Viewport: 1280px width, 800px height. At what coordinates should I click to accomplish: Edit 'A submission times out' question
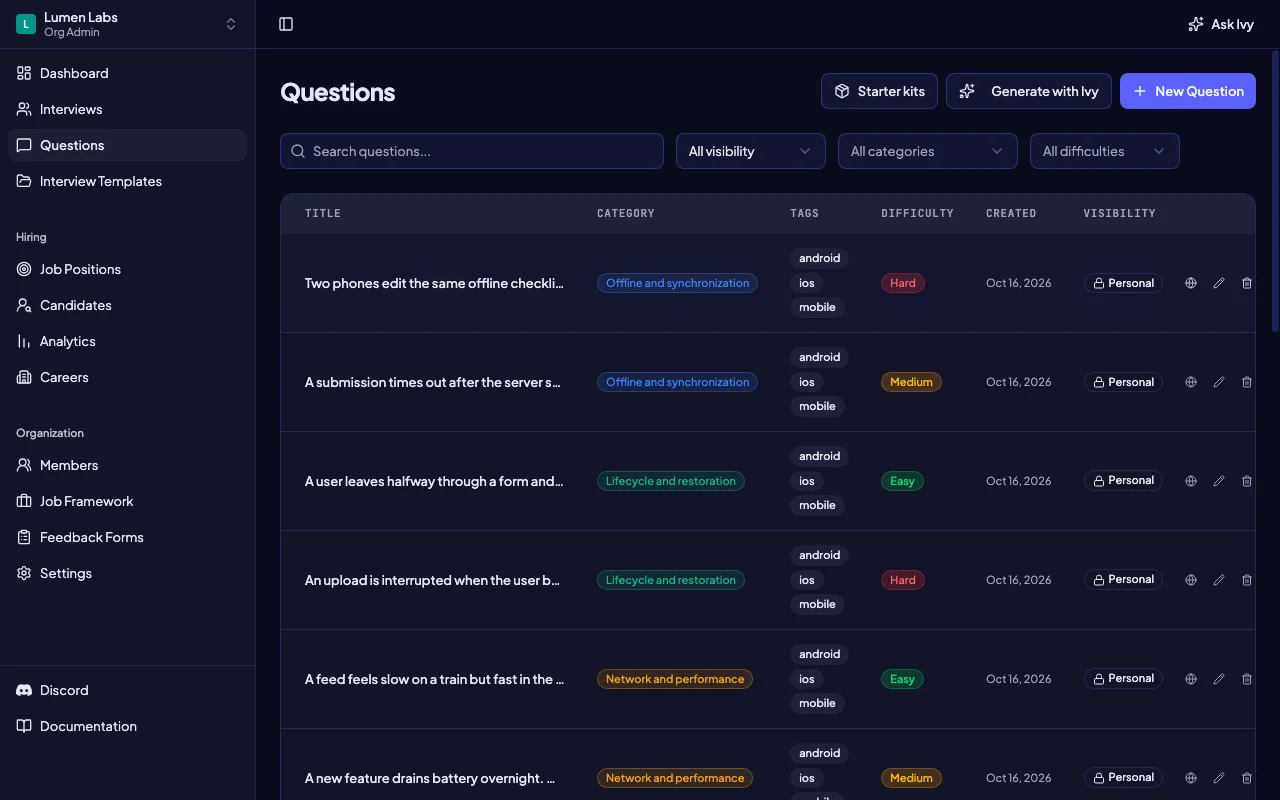1219,382
